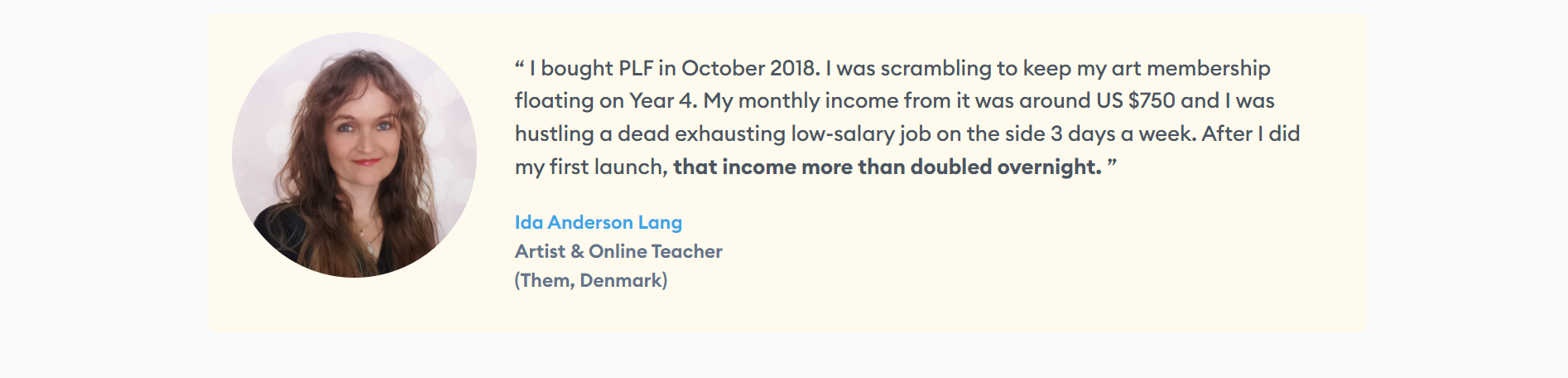
Task: Click the words art membership
Action: (1190, 68)
